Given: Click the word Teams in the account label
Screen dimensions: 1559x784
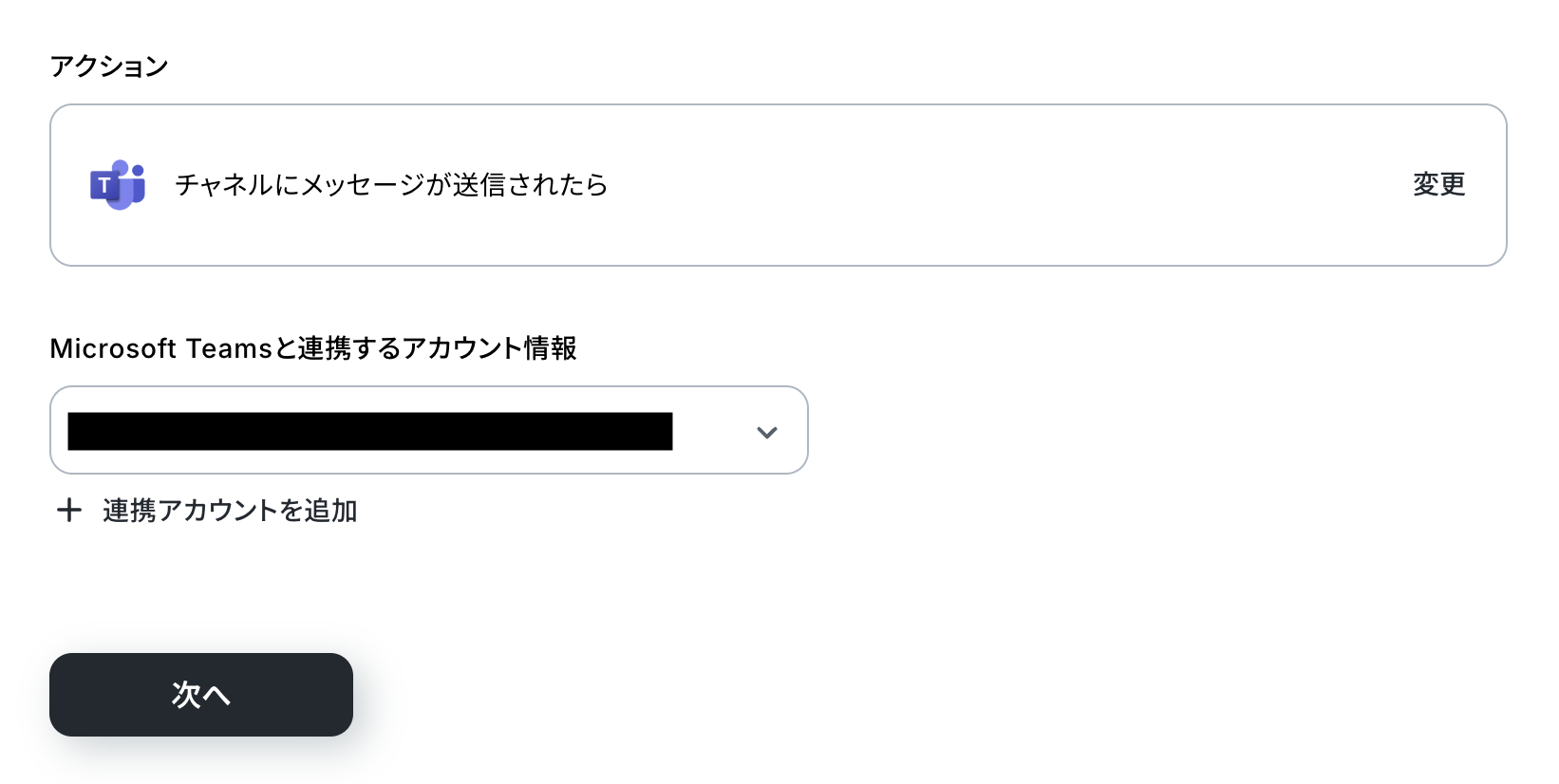Looking at the screenshot, I should point(230,348).
